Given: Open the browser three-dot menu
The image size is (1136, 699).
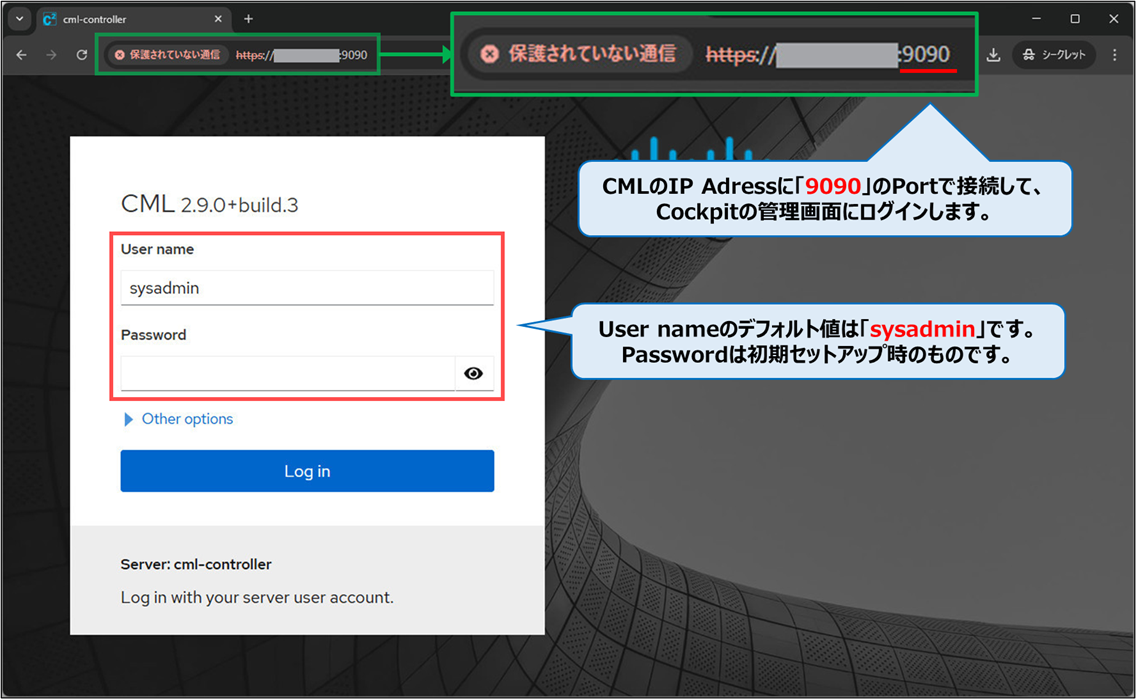Looking at the screenshot, I should coord(1114,55).
